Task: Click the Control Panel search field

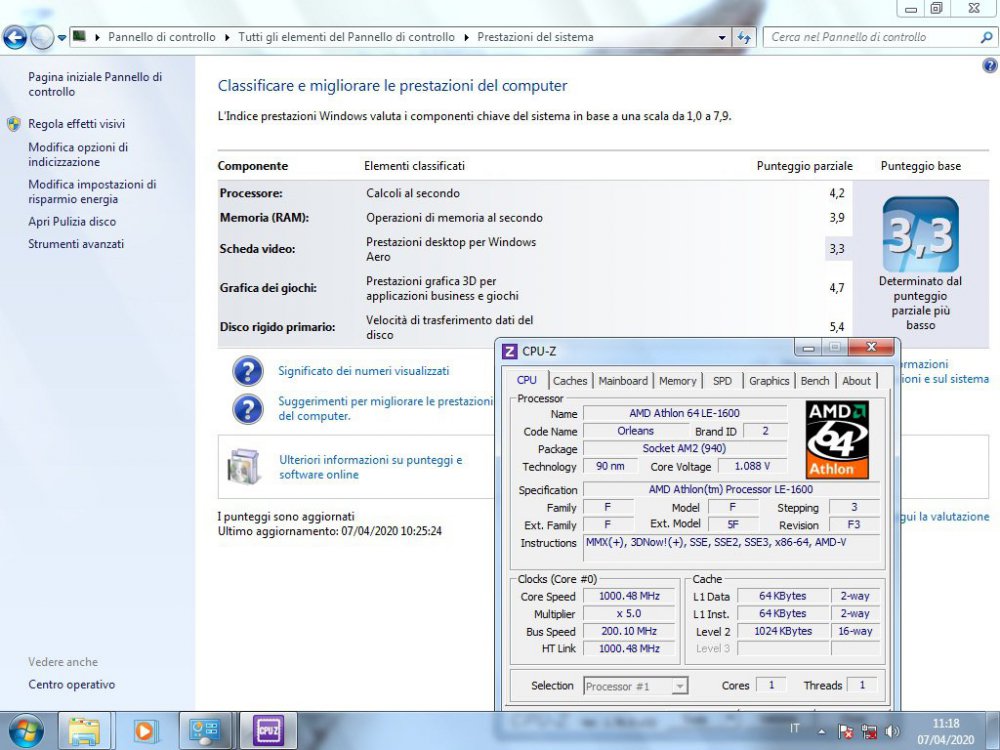Action: coord(870,37)
